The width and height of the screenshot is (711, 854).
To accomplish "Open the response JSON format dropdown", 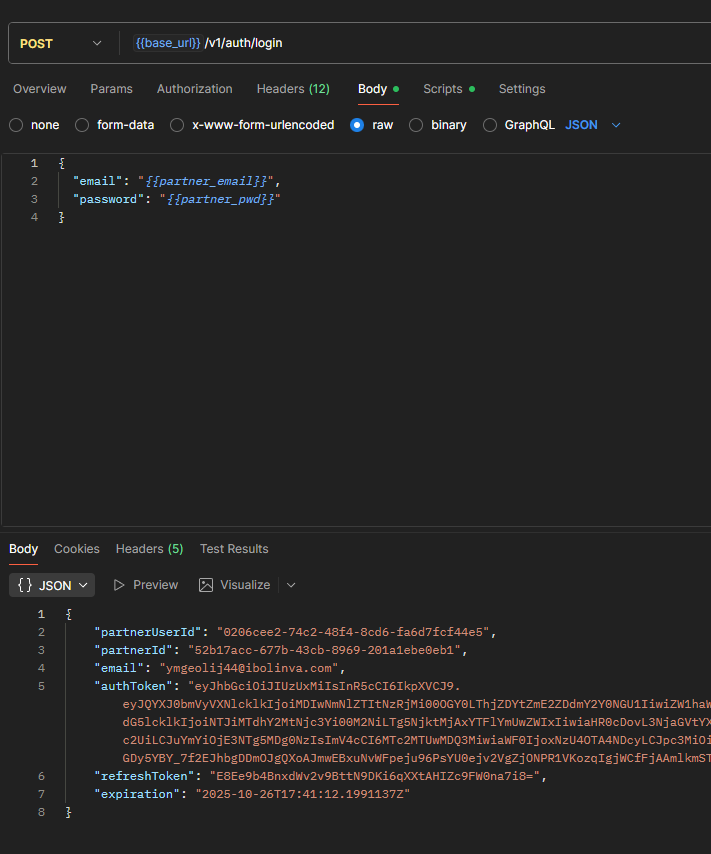I will 52,585.
